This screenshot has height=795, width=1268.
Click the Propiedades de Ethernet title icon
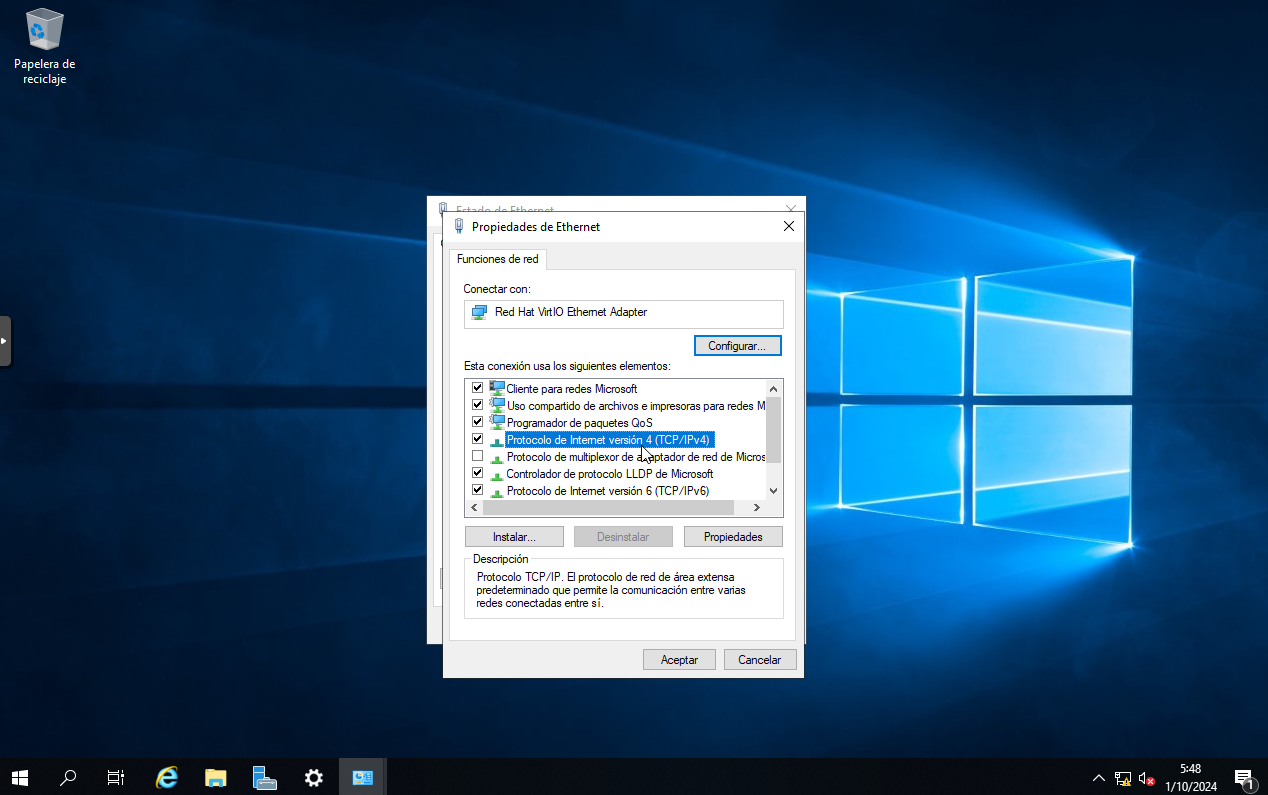[x=459, y=226]
